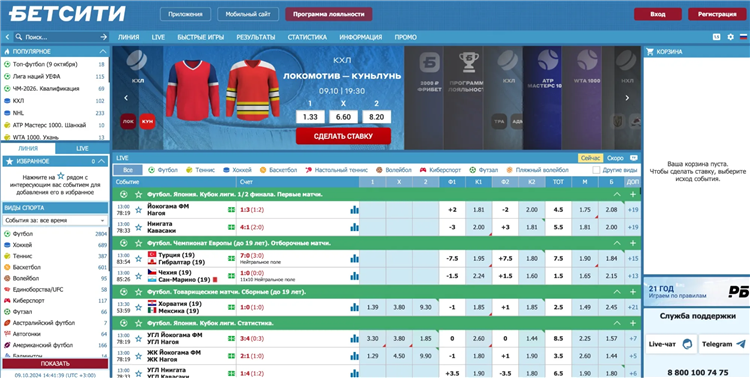Image resolution: width=750 pixels, height=378 pixels.
Task: Collapse Футбол. Япония. Кубок лиги section
Action: [617, 195]
